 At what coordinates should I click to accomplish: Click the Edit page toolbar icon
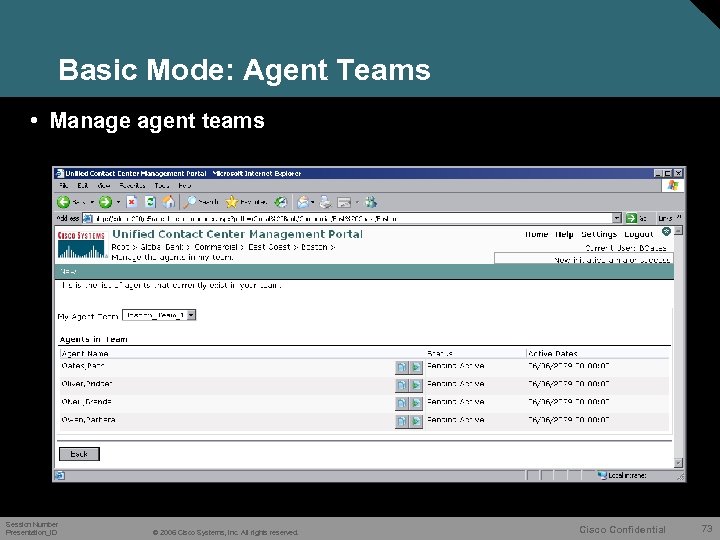[344, 202]
